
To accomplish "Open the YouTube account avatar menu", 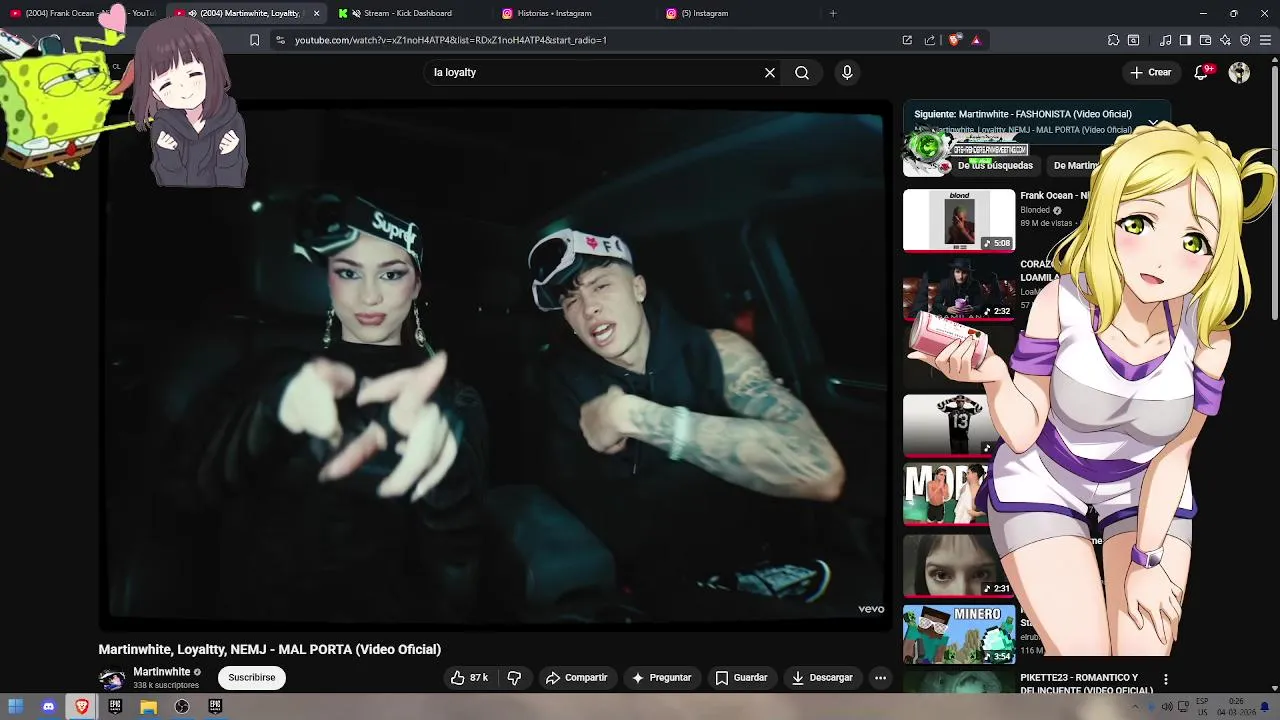I will coord(1239,72).
